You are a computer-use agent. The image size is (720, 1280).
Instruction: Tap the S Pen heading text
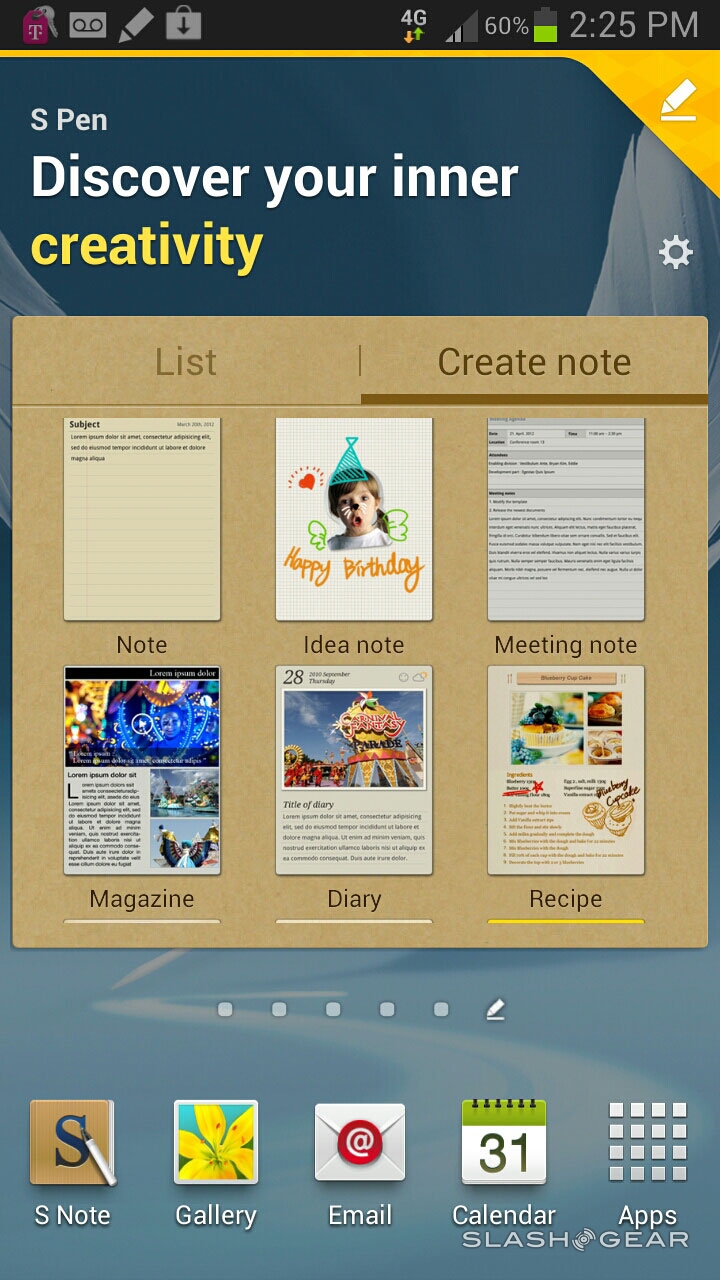click(69, 120)
